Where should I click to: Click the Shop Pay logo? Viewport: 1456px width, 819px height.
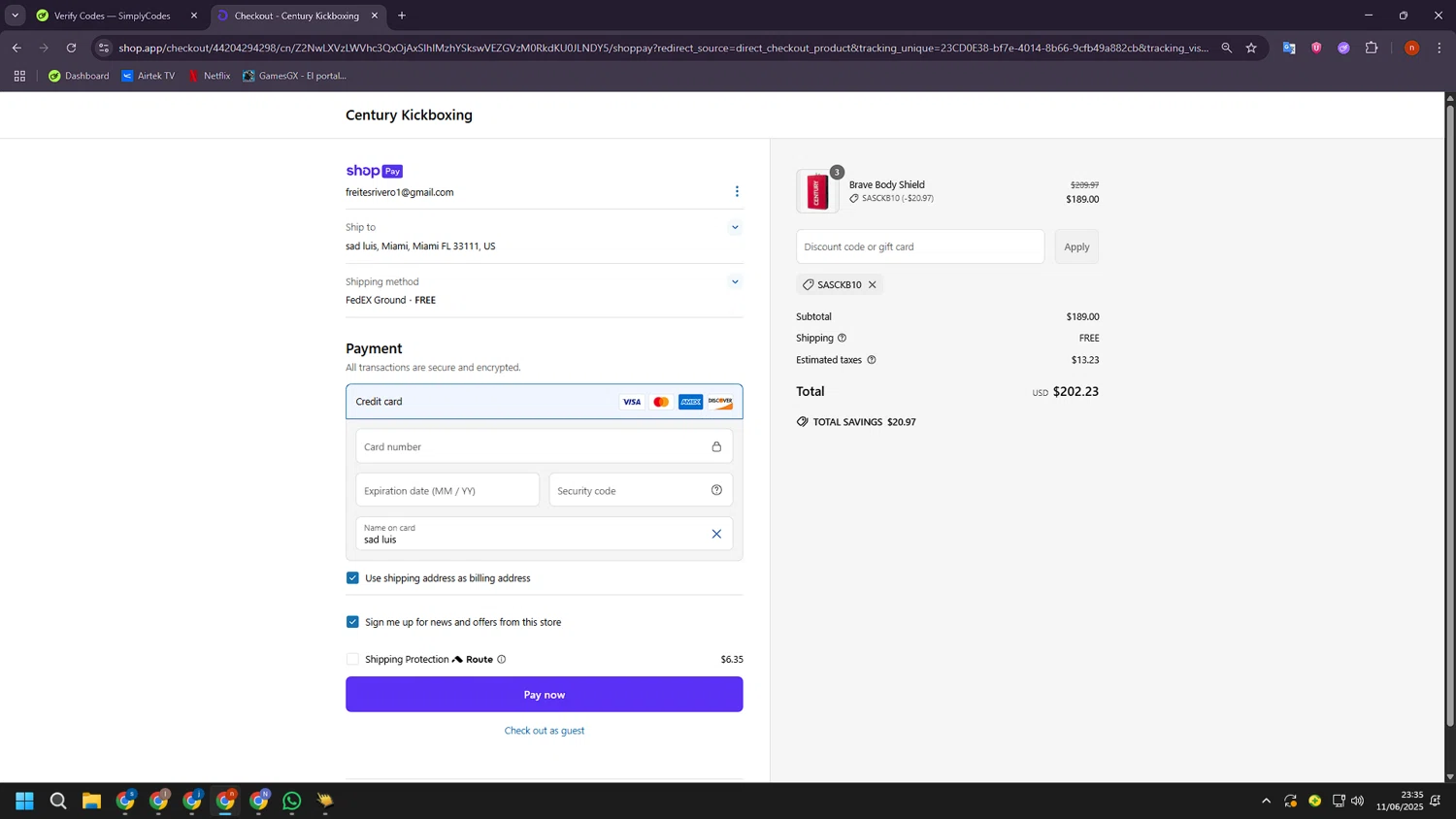point(374,171)
